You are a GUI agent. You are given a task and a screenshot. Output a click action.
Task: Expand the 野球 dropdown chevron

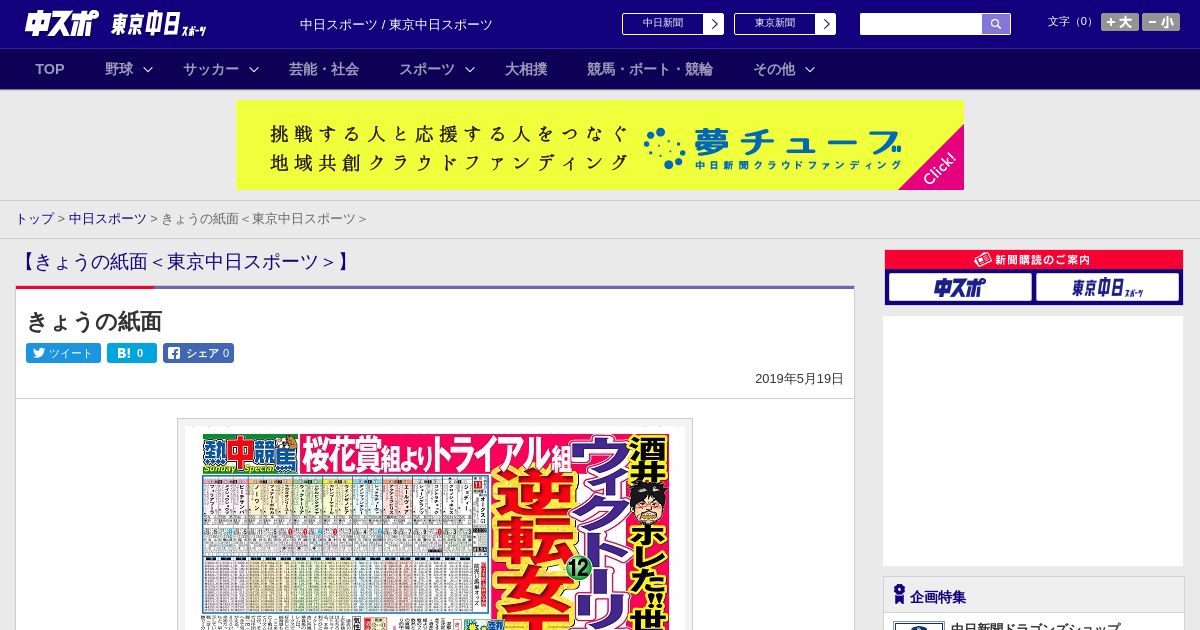point(148,69)
